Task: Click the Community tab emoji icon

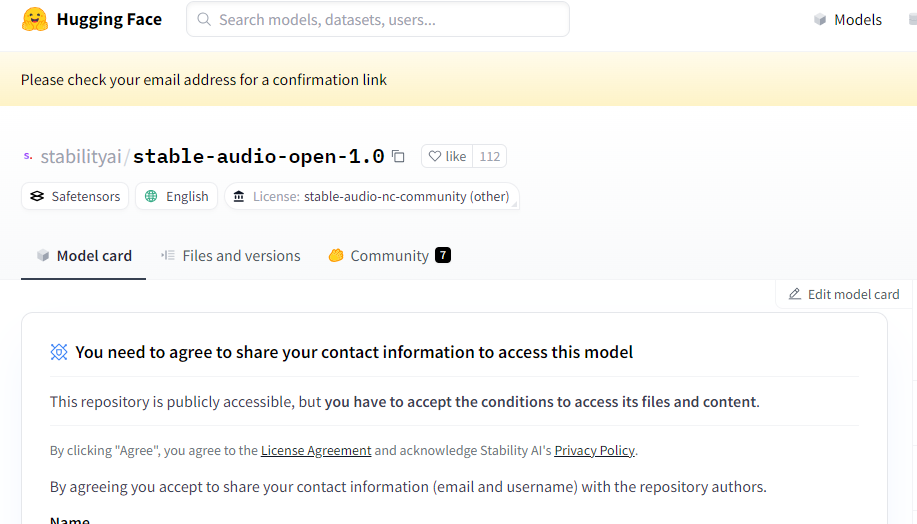Action: (336, 256)
